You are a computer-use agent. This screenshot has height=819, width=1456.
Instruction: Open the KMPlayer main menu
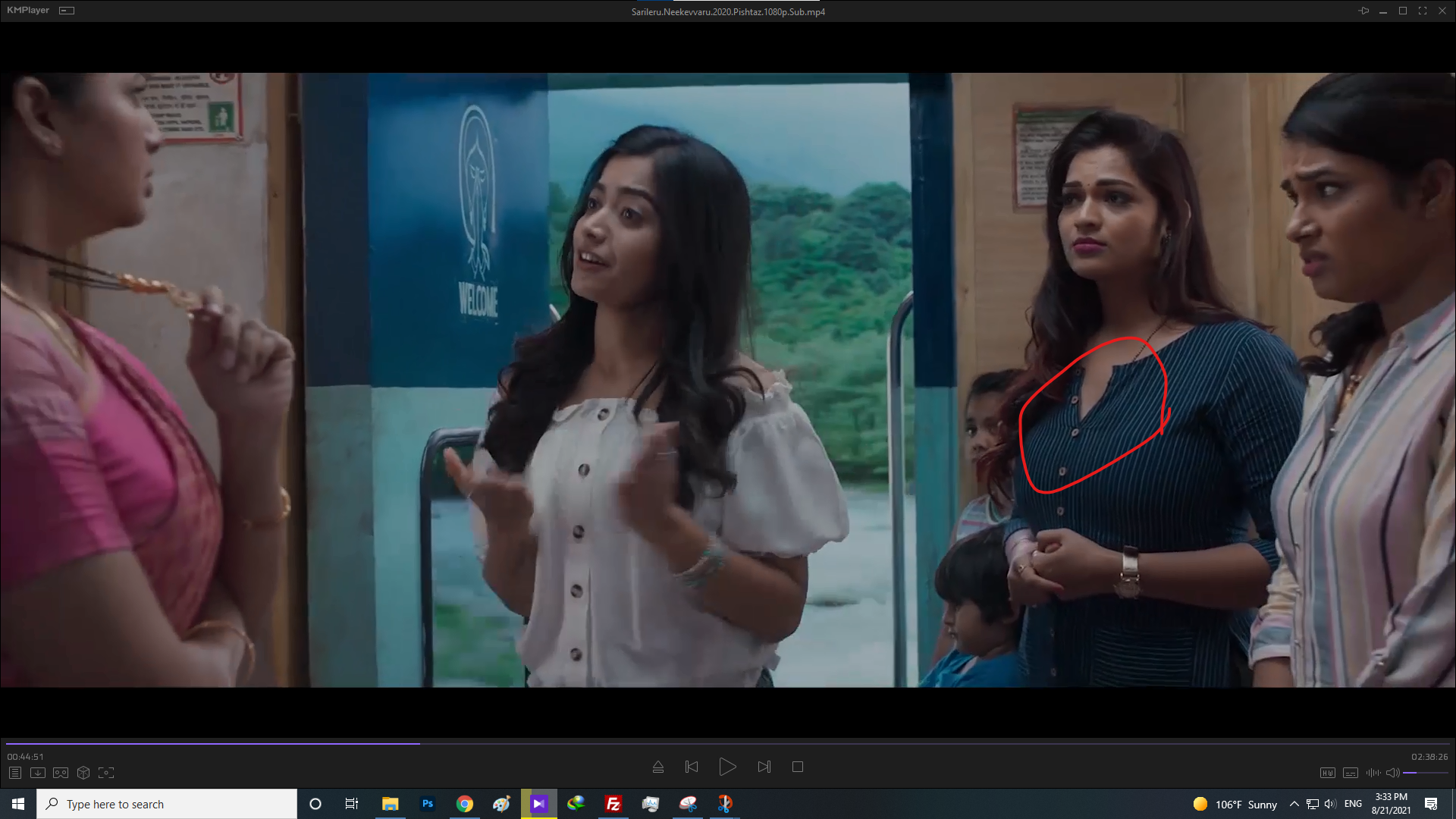pyautogui.click(x=28, y=11)
